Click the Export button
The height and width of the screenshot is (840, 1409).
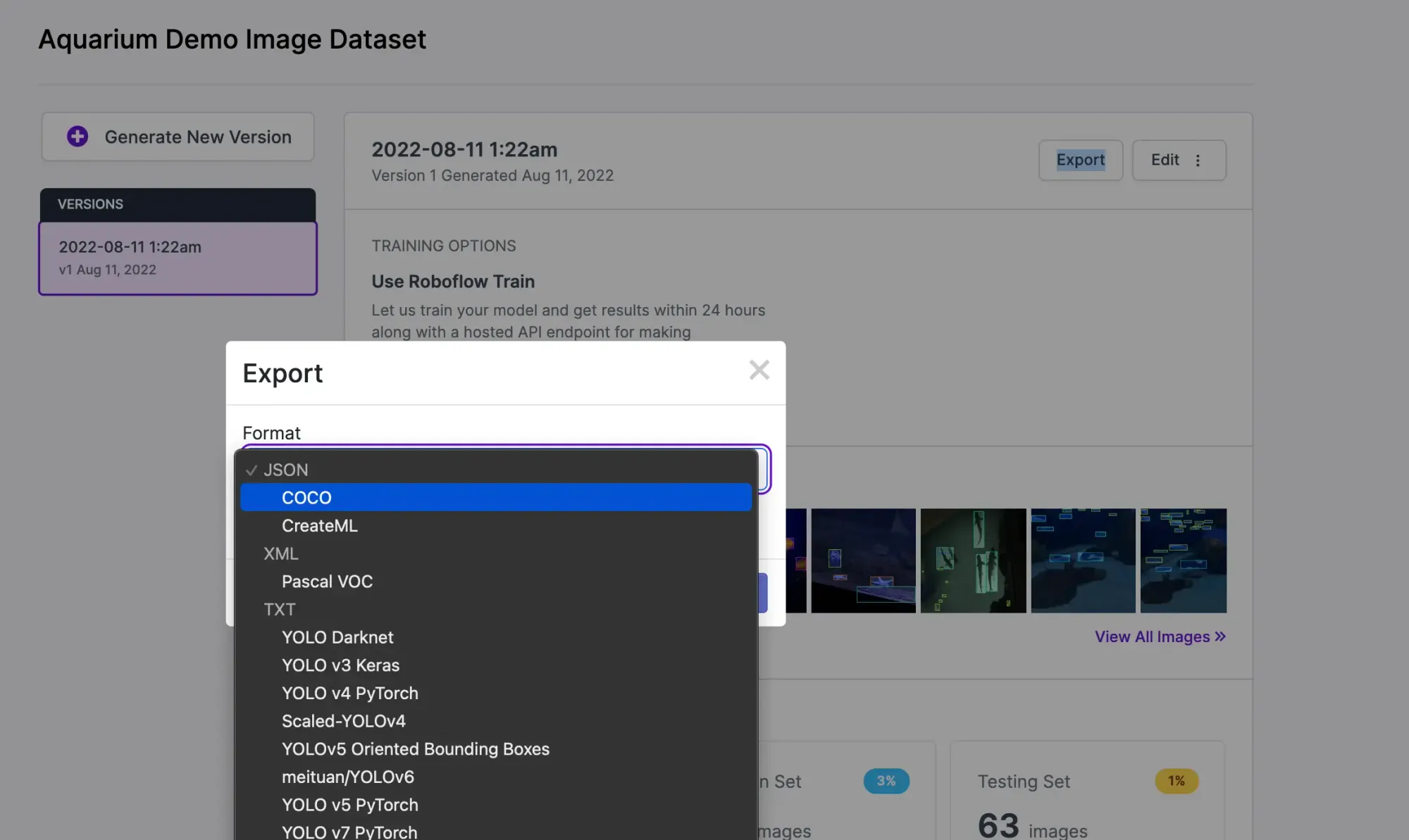tap(1080, 161)
